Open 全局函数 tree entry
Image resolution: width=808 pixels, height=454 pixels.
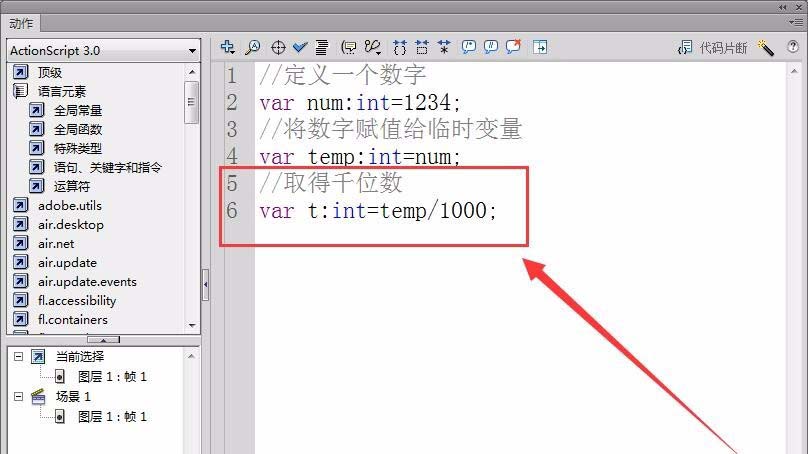point(78,129)
